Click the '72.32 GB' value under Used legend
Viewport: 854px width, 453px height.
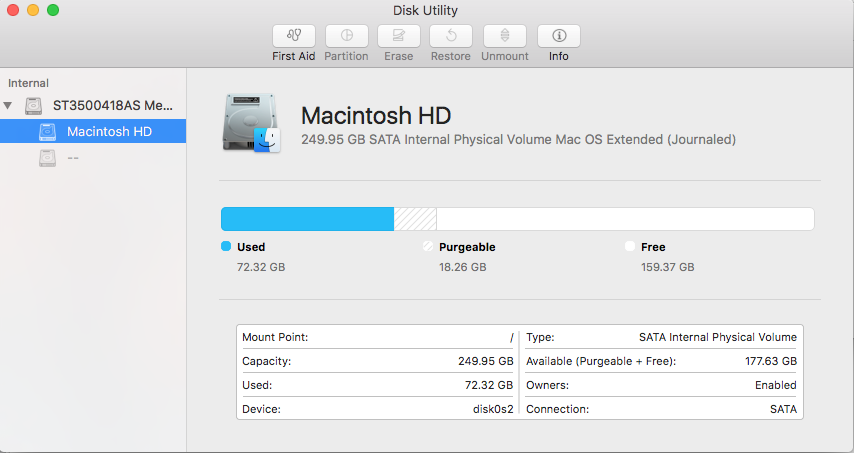(x=261, y=267)
